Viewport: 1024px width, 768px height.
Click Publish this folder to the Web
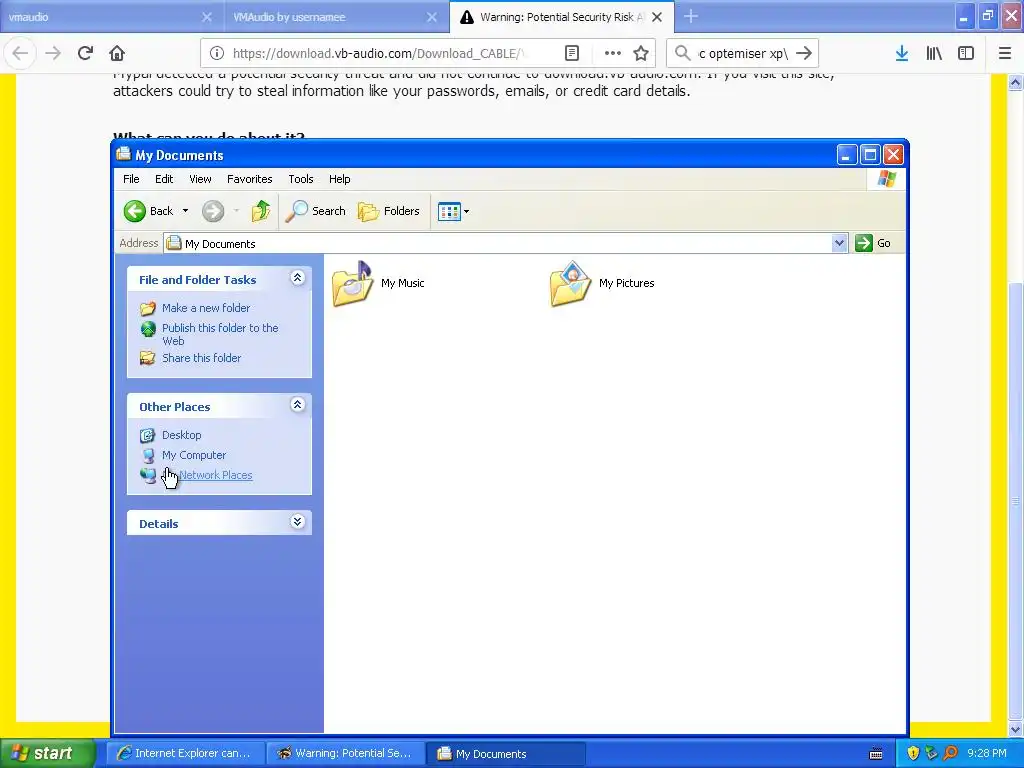click(220, 334)
